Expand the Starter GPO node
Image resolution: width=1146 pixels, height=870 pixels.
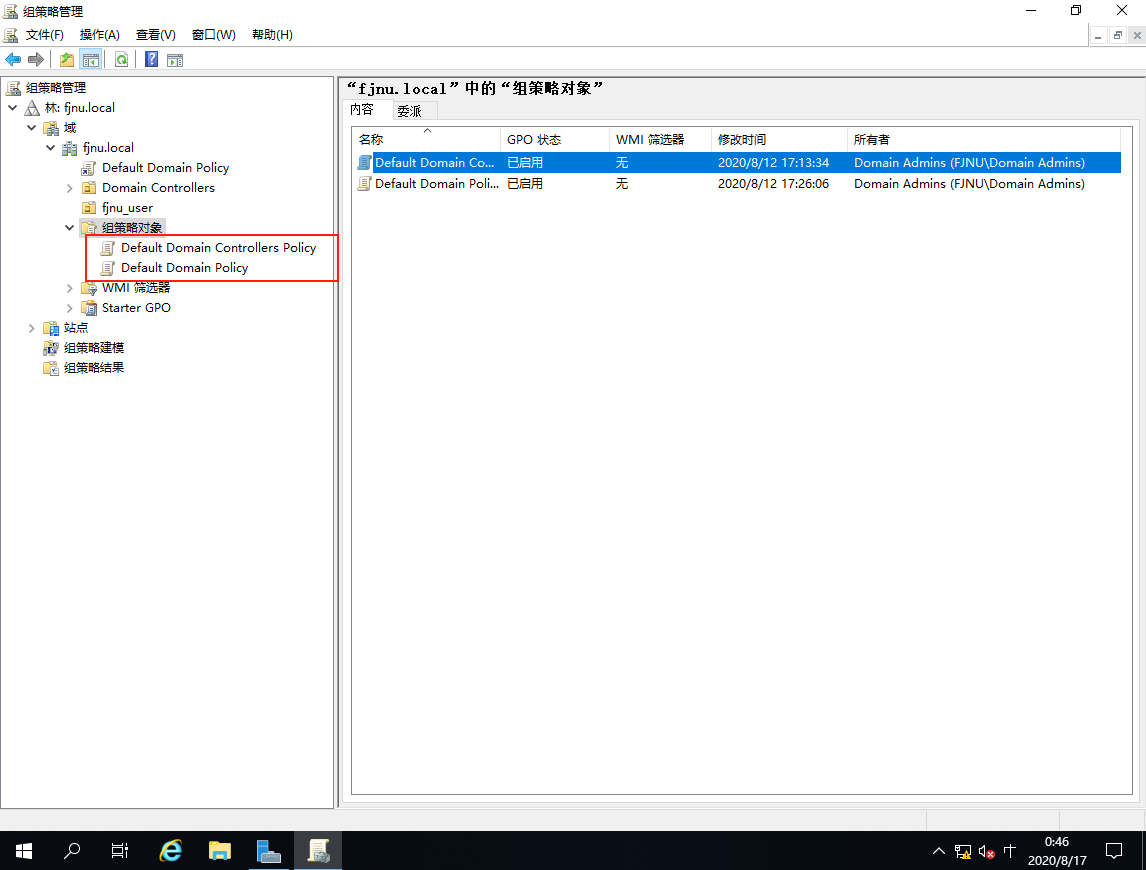click(x=69, y=308)
